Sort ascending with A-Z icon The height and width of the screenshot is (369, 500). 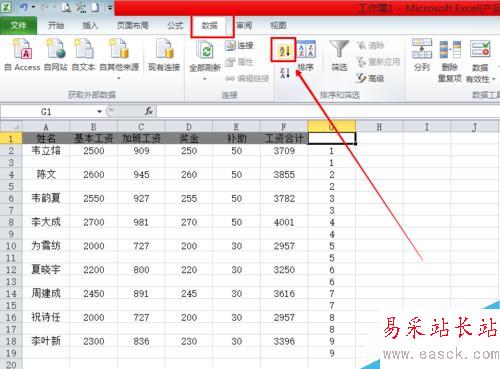click(x=284, y=50)
